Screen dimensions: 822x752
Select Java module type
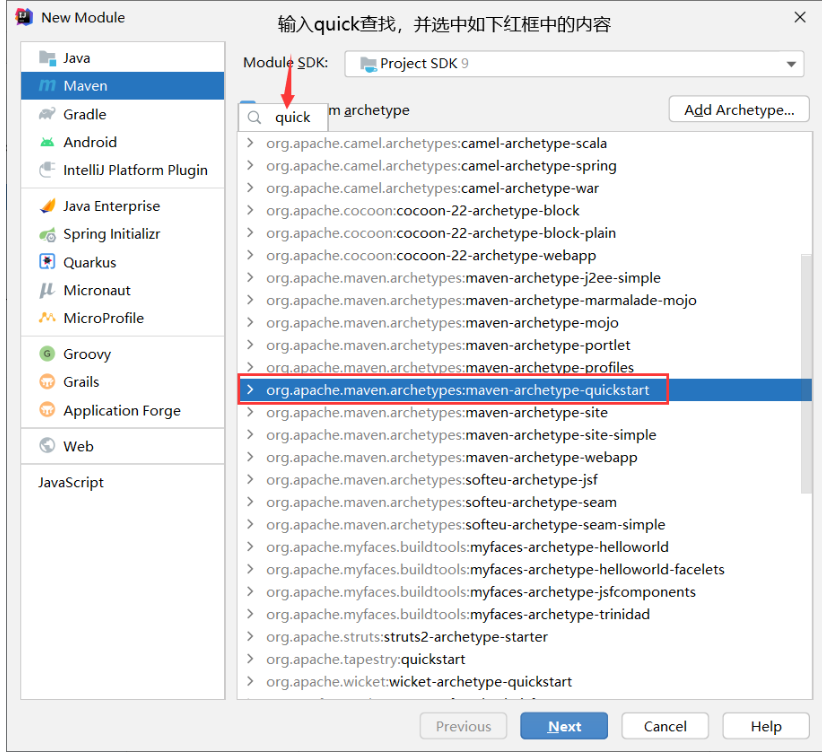[123, 58]
